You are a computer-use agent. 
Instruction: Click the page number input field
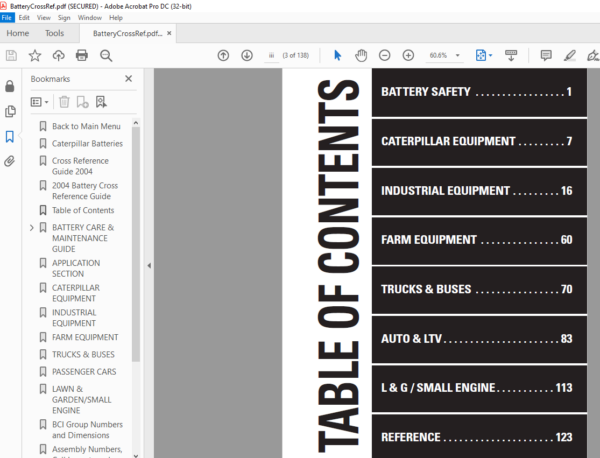click(271, 55)
